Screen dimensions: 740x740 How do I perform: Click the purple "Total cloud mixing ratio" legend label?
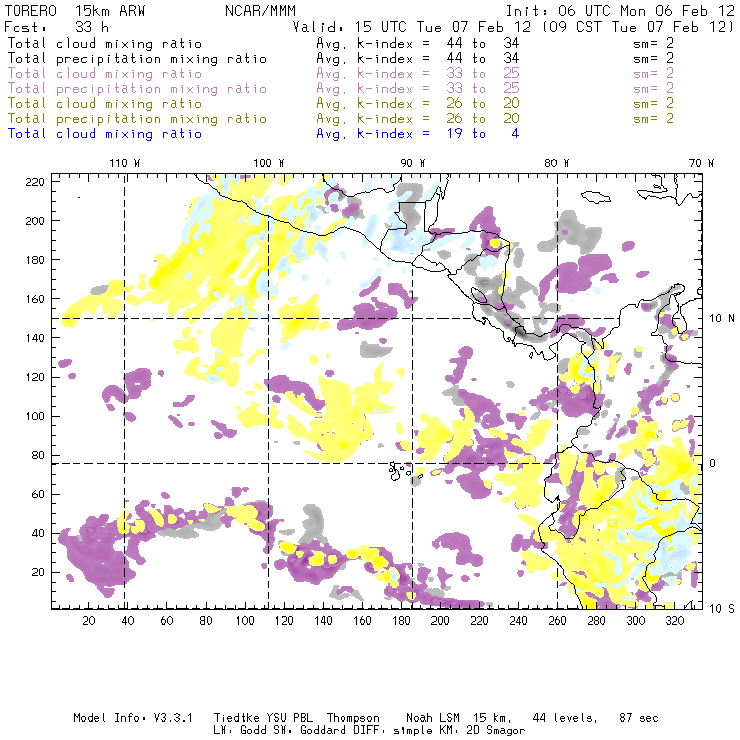click(x=105, y=74)
